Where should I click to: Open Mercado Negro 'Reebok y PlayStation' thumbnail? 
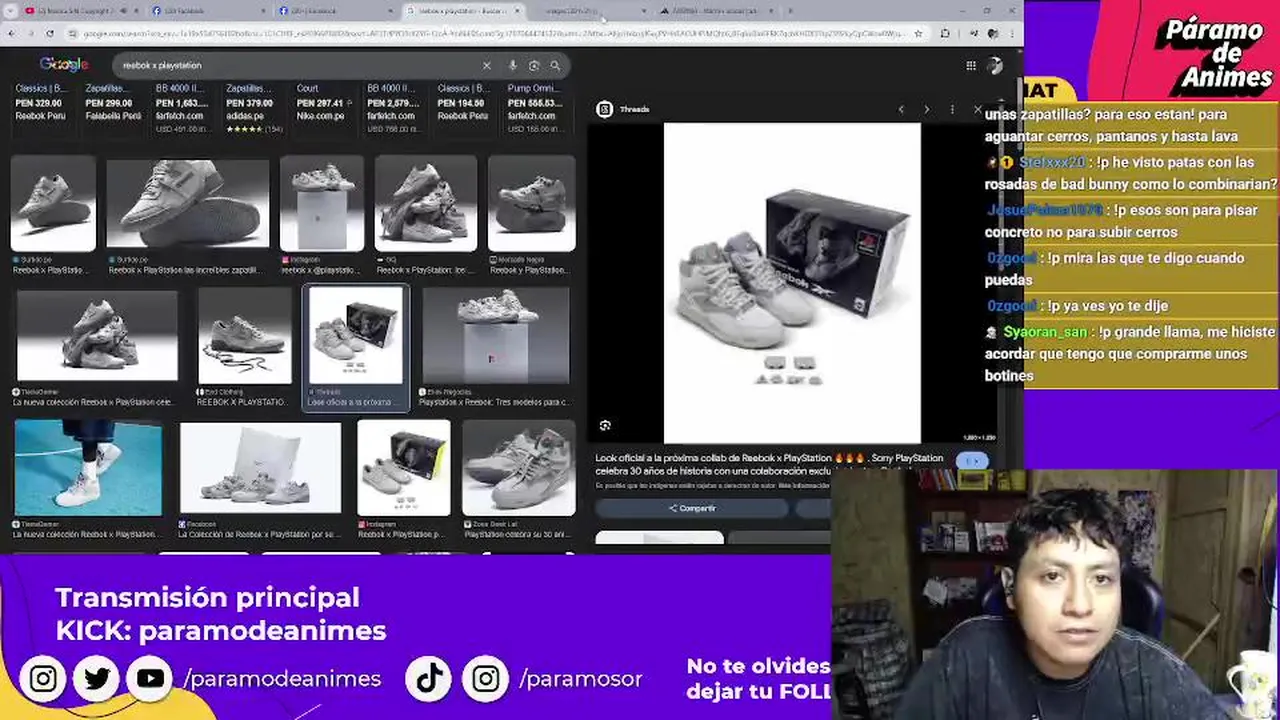click(x=531, y=203)
